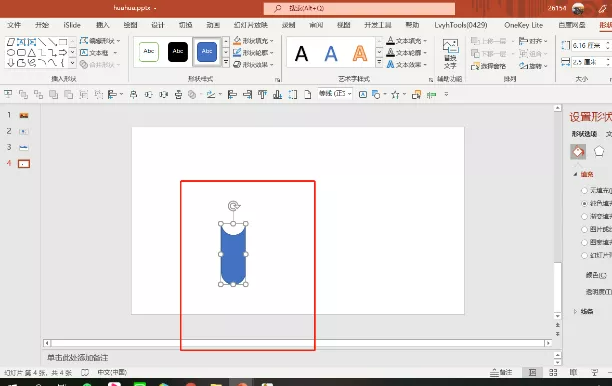The width and height of the screenshot is (612, 386).
Task: Switch to Normal view in the status bar
Action: pos(532,372)
